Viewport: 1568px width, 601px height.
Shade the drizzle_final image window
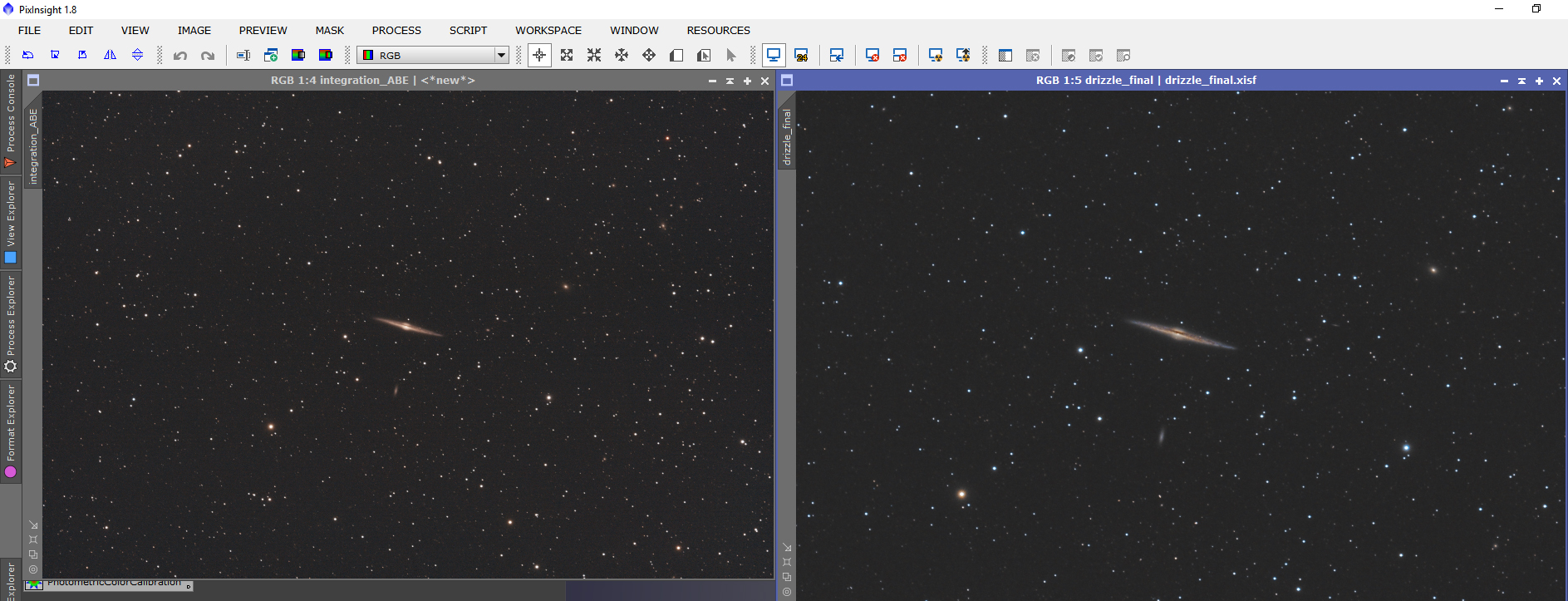1521,81
